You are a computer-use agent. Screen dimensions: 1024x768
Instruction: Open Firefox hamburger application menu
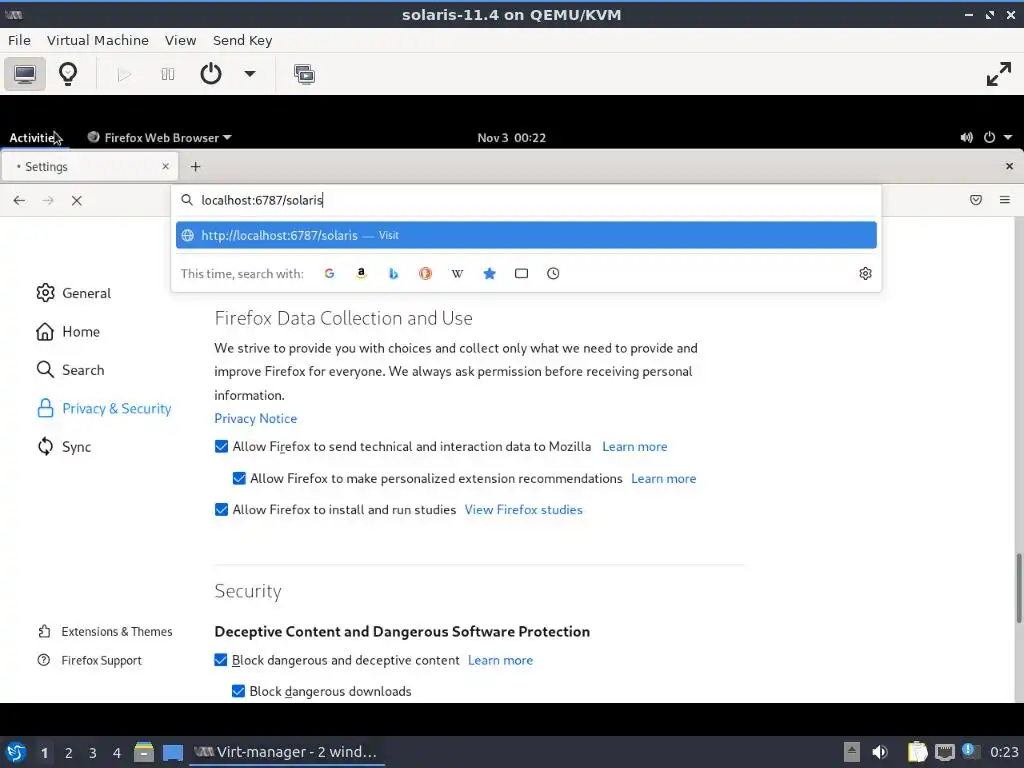tap(1004, 200)
